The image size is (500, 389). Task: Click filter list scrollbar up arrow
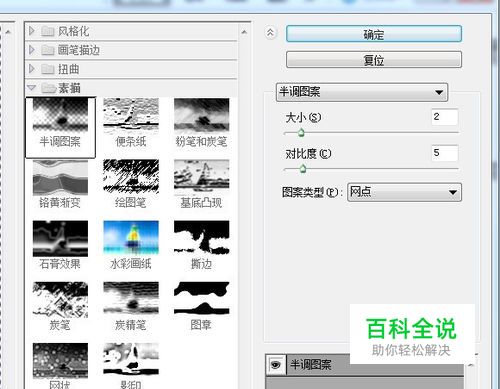244,32
